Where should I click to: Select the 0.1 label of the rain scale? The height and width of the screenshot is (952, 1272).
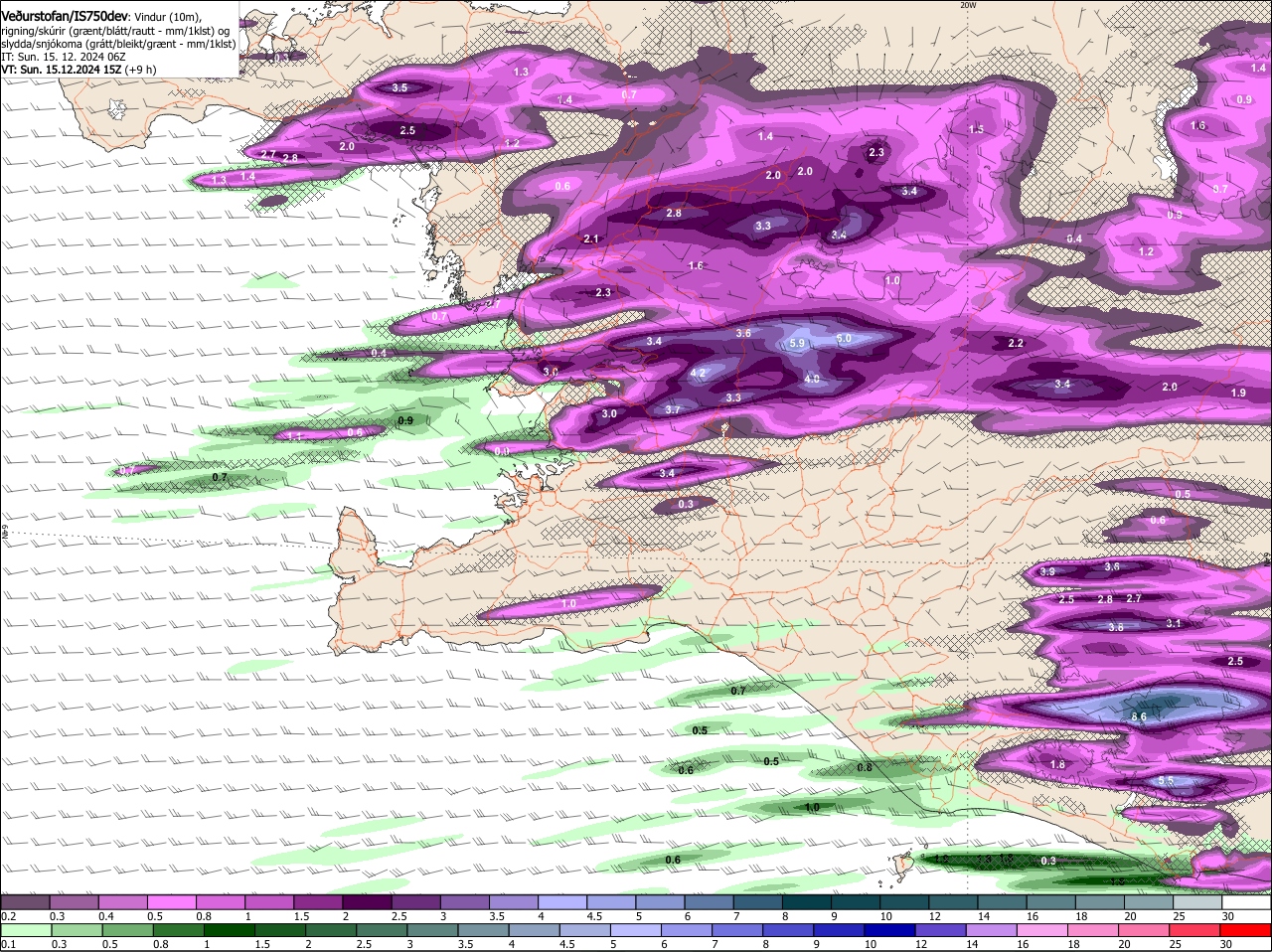pos(8,944)
